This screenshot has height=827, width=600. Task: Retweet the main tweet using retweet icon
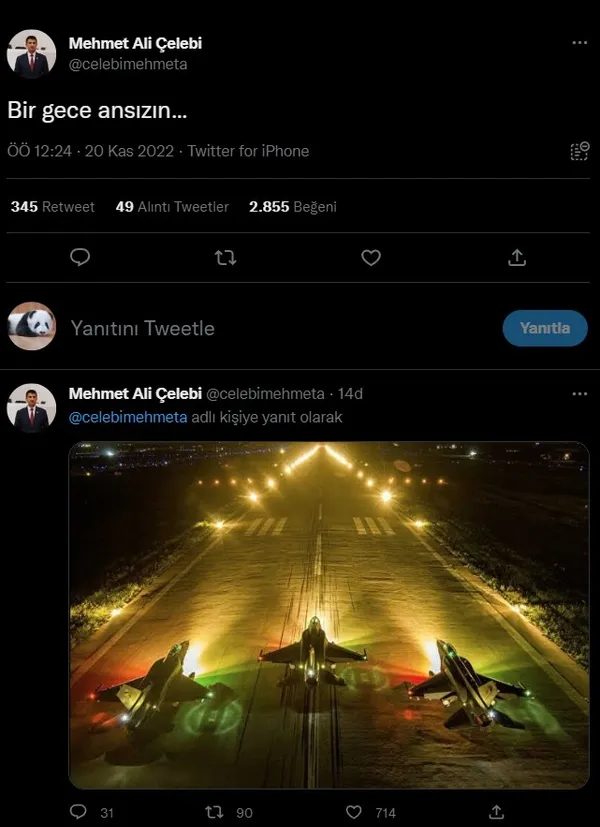(x=226, y=258)
